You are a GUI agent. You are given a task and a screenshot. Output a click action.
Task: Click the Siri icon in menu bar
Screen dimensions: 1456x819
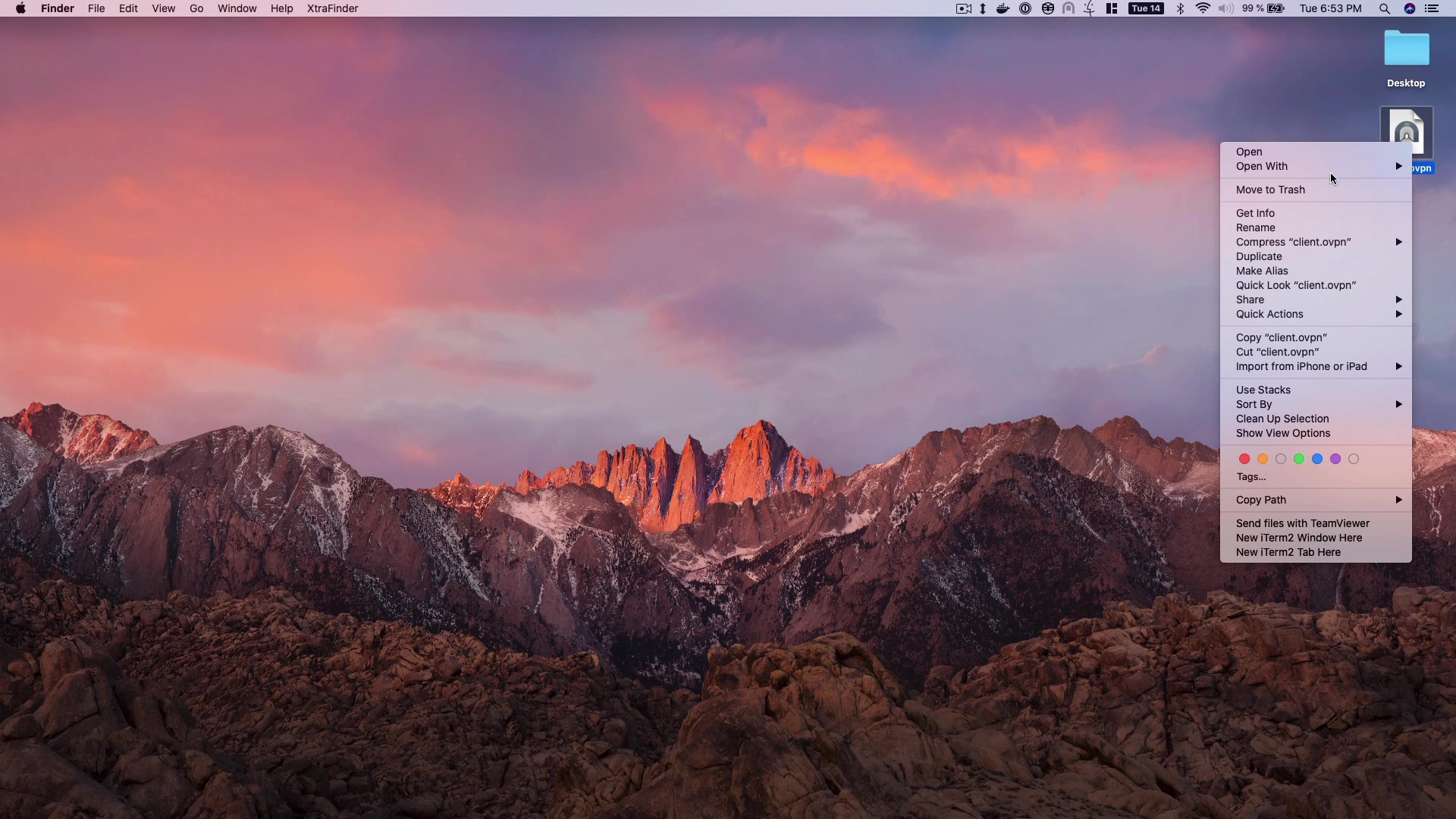point(1410,8)
